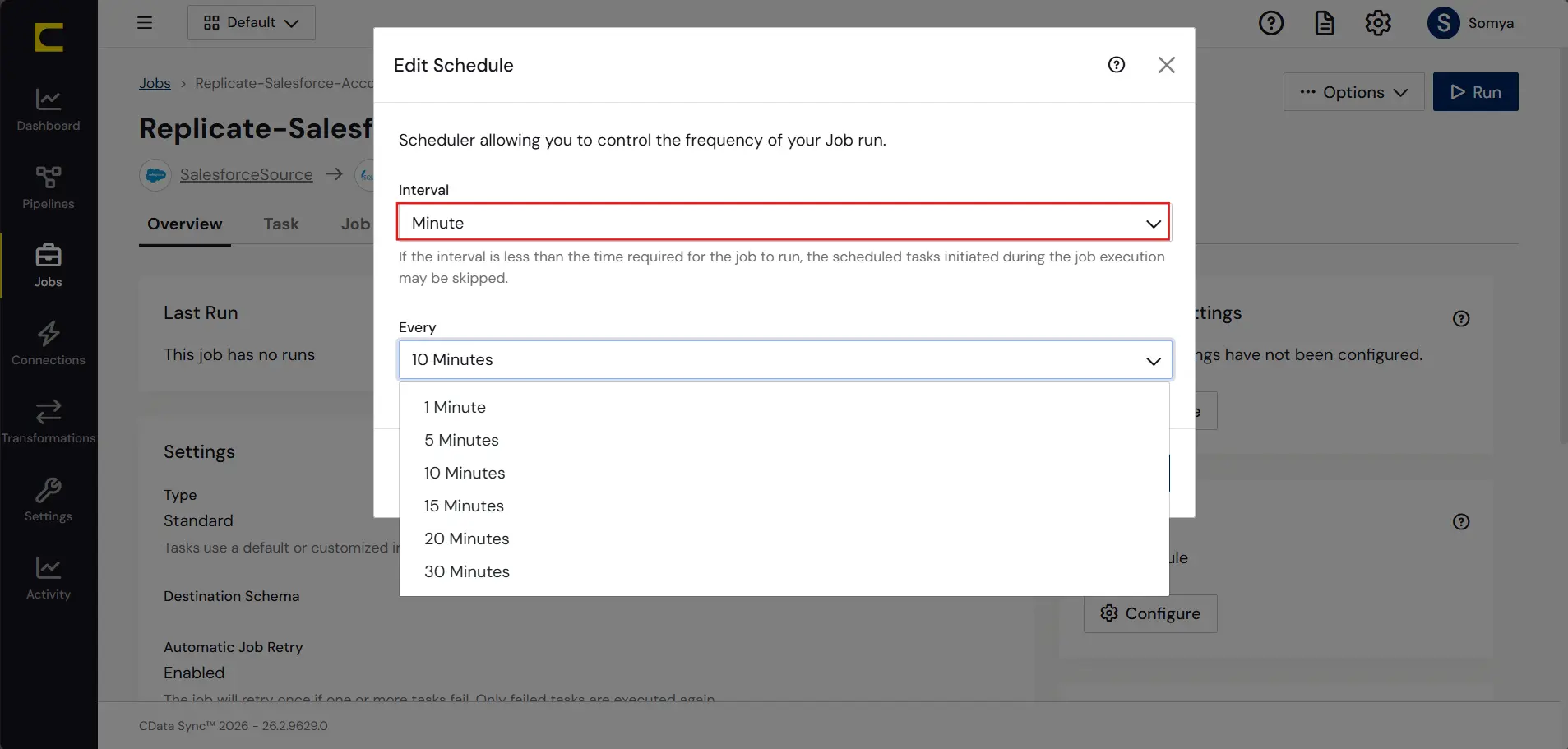
Task: Open Connections from the sidebar
Action: click(49, 344)
